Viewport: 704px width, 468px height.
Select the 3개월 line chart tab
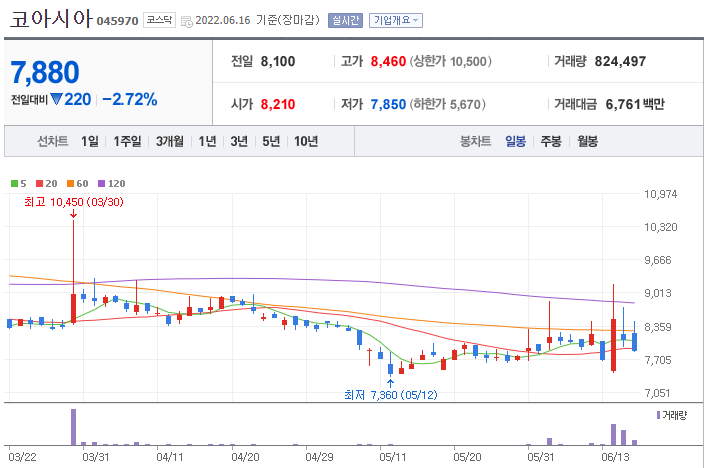tap(170, 141)
